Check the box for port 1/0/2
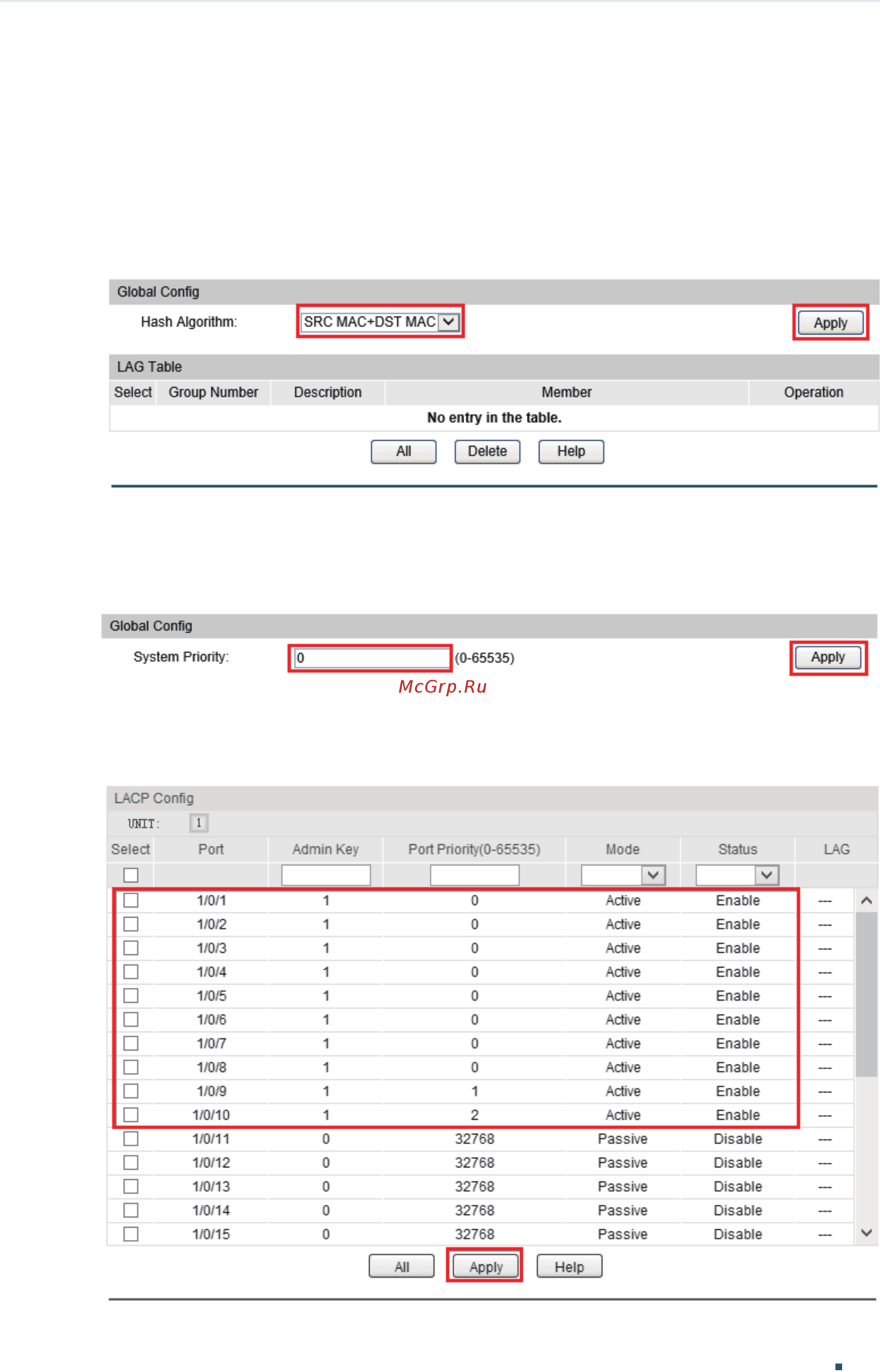Viewport: 880px width, 1372px height. click(131, 924)
